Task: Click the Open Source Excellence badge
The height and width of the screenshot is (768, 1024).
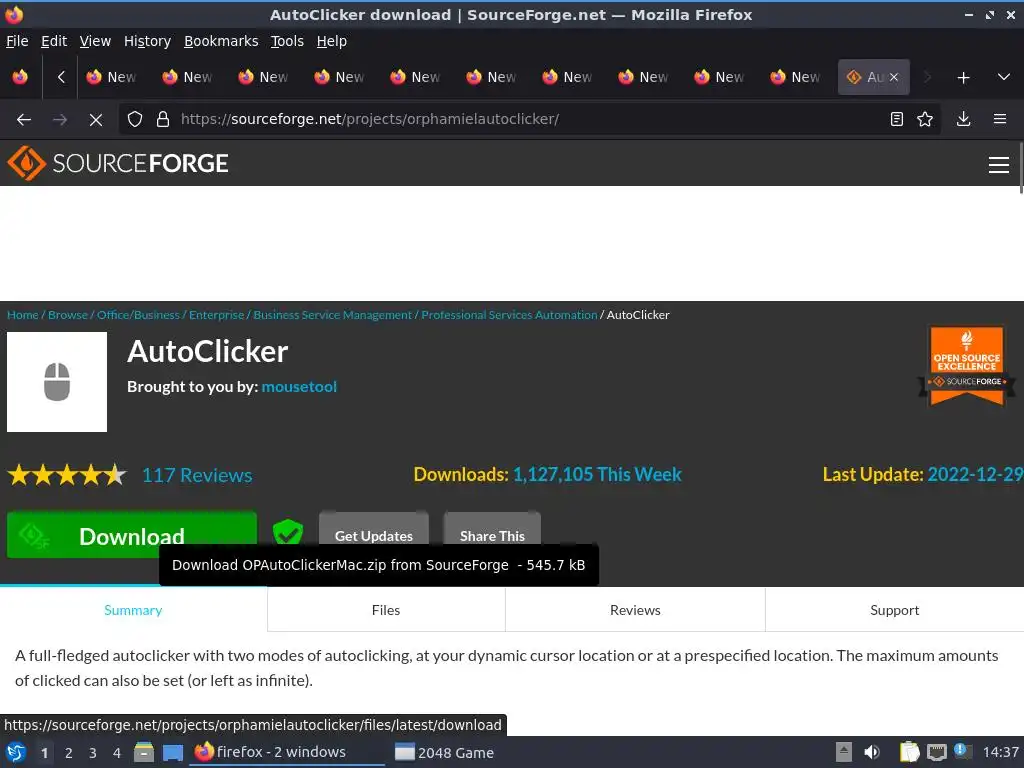Action: point(967,366)
